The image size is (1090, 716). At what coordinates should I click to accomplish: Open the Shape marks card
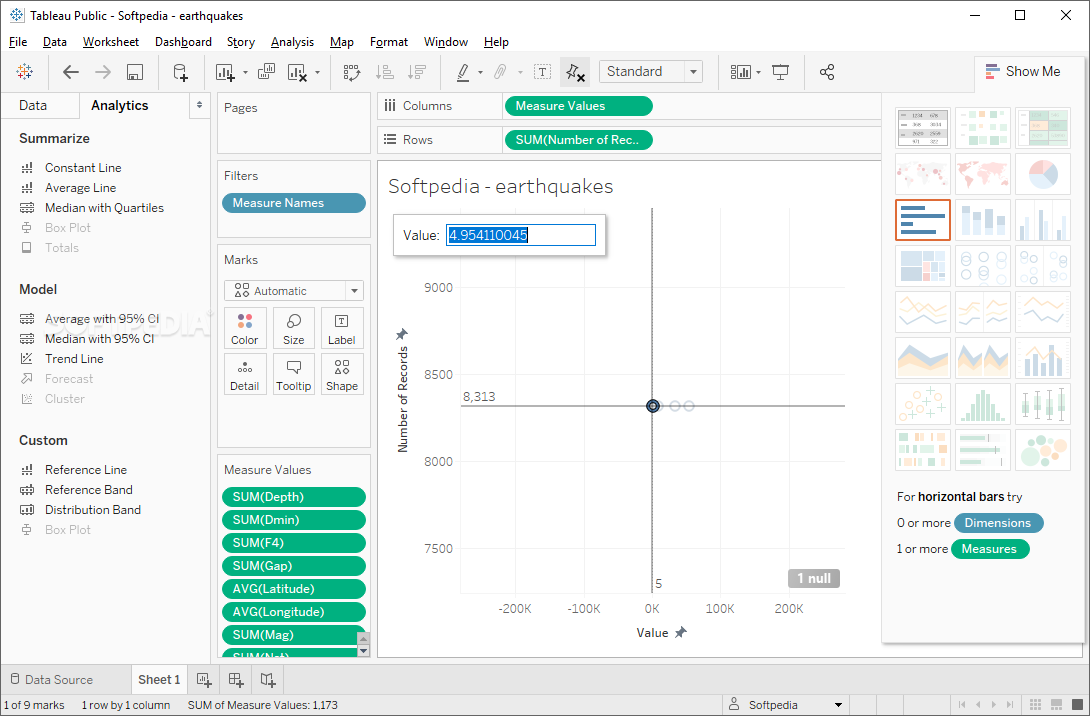[342, 374]
